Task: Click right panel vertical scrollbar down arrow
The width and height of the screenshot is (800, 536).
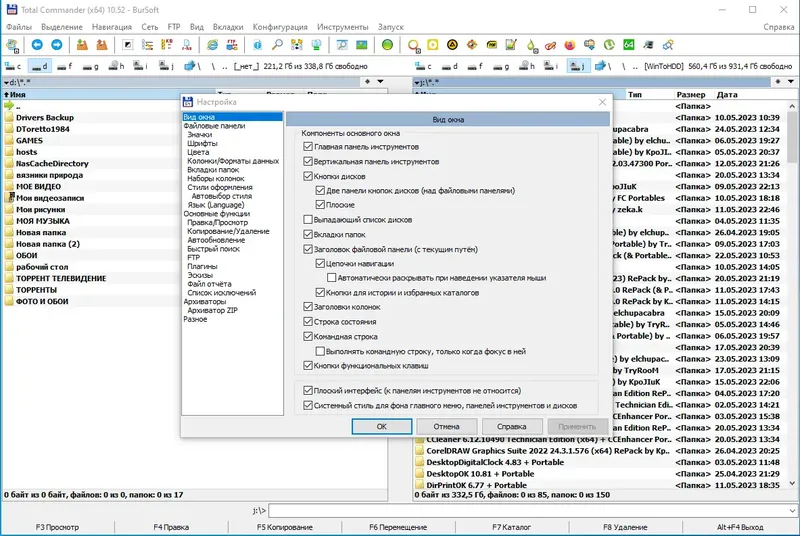Action: [x=792, y=483]
